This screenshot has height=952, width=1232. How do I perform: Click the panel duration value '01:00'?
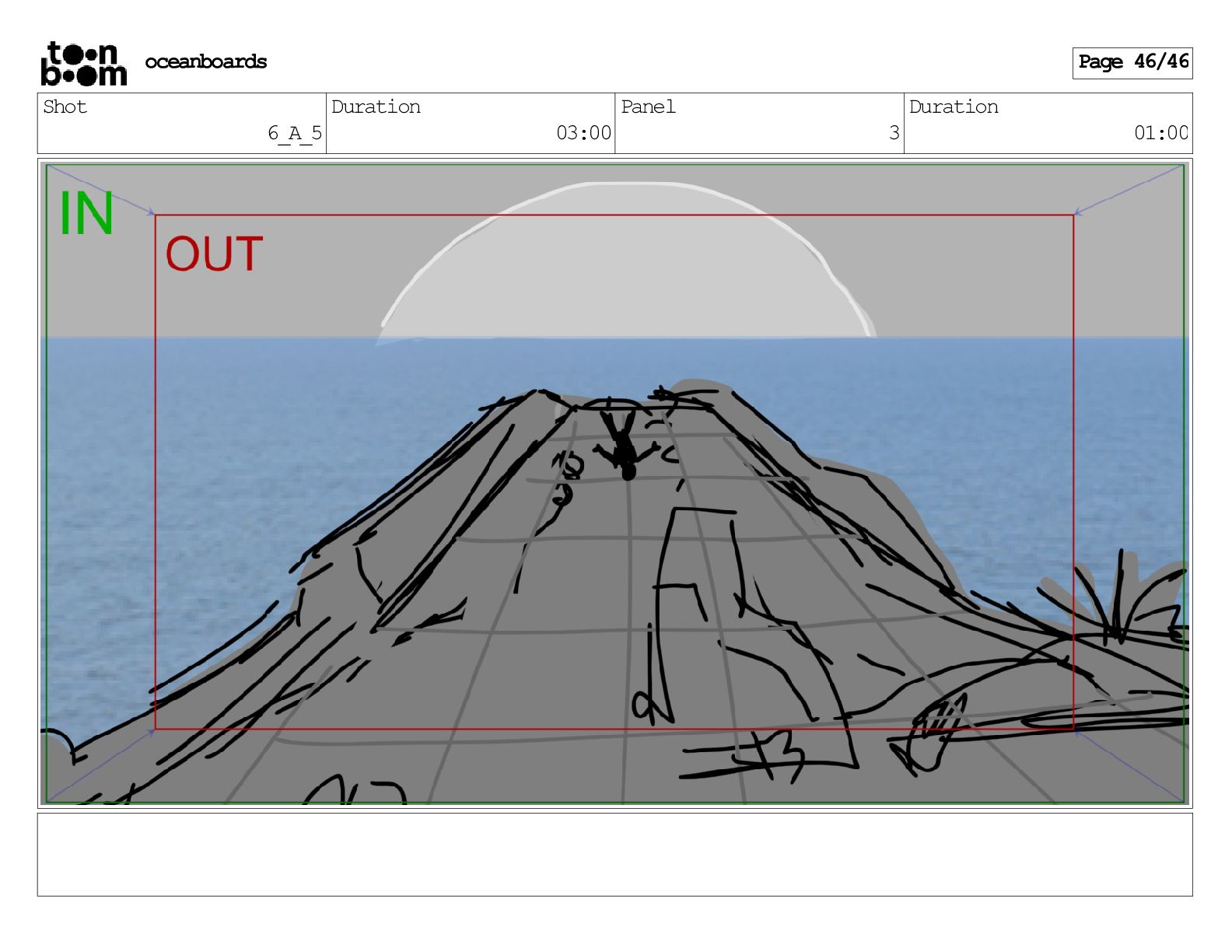click(x=1160, y=133)
